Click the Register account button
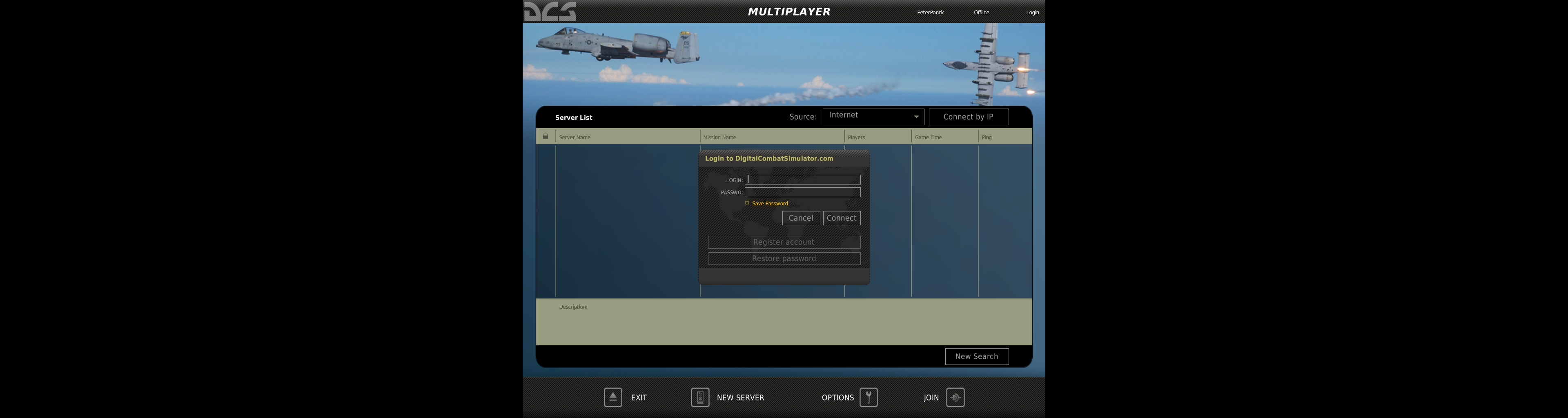The height and width of the screenshot is (418, 1568). [784, 242]
